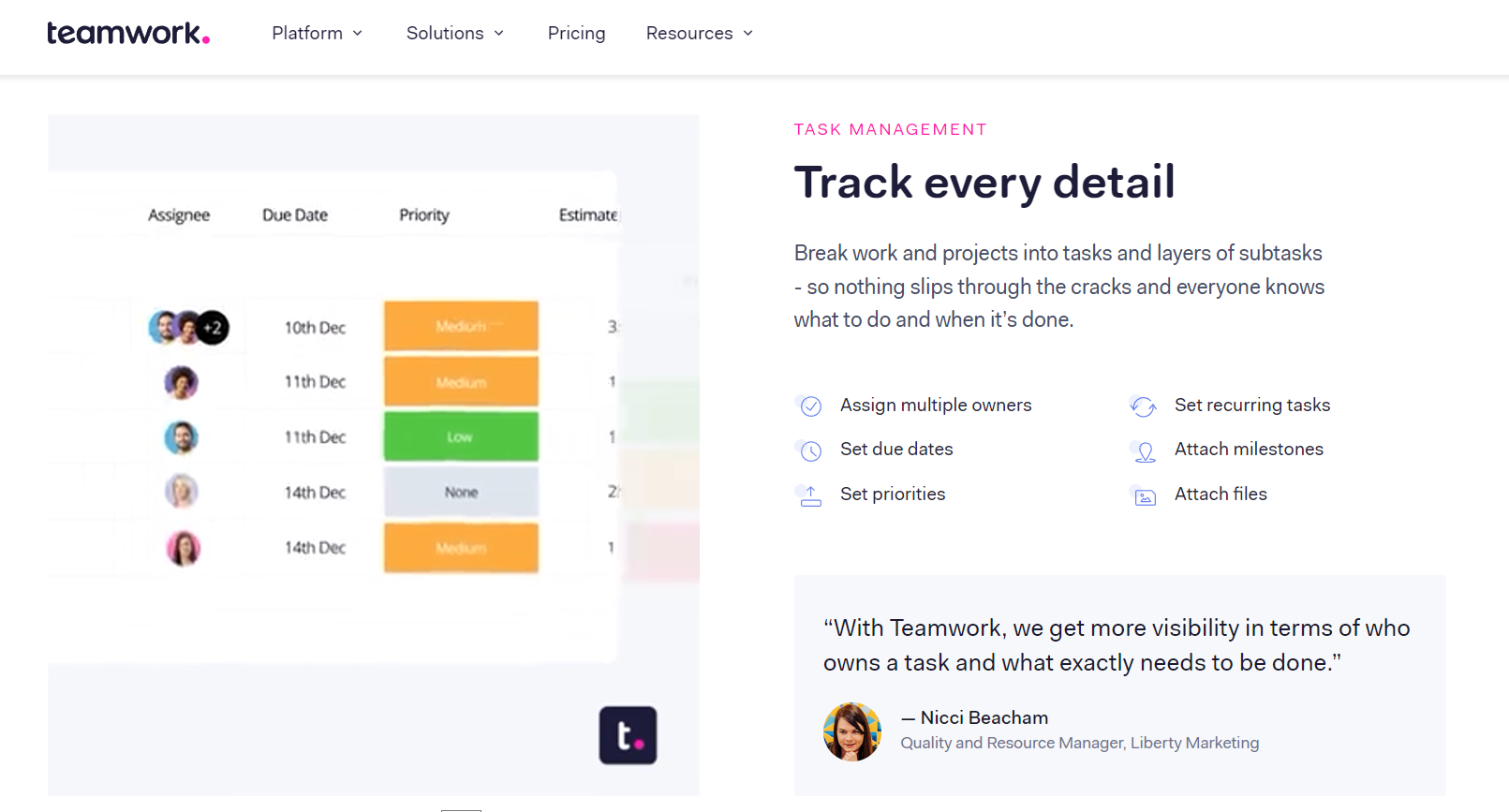Screen dimensions: 1509x812
Task: Click the assignee avatar beside the Low priority row
Action: (x=182, y=437)
